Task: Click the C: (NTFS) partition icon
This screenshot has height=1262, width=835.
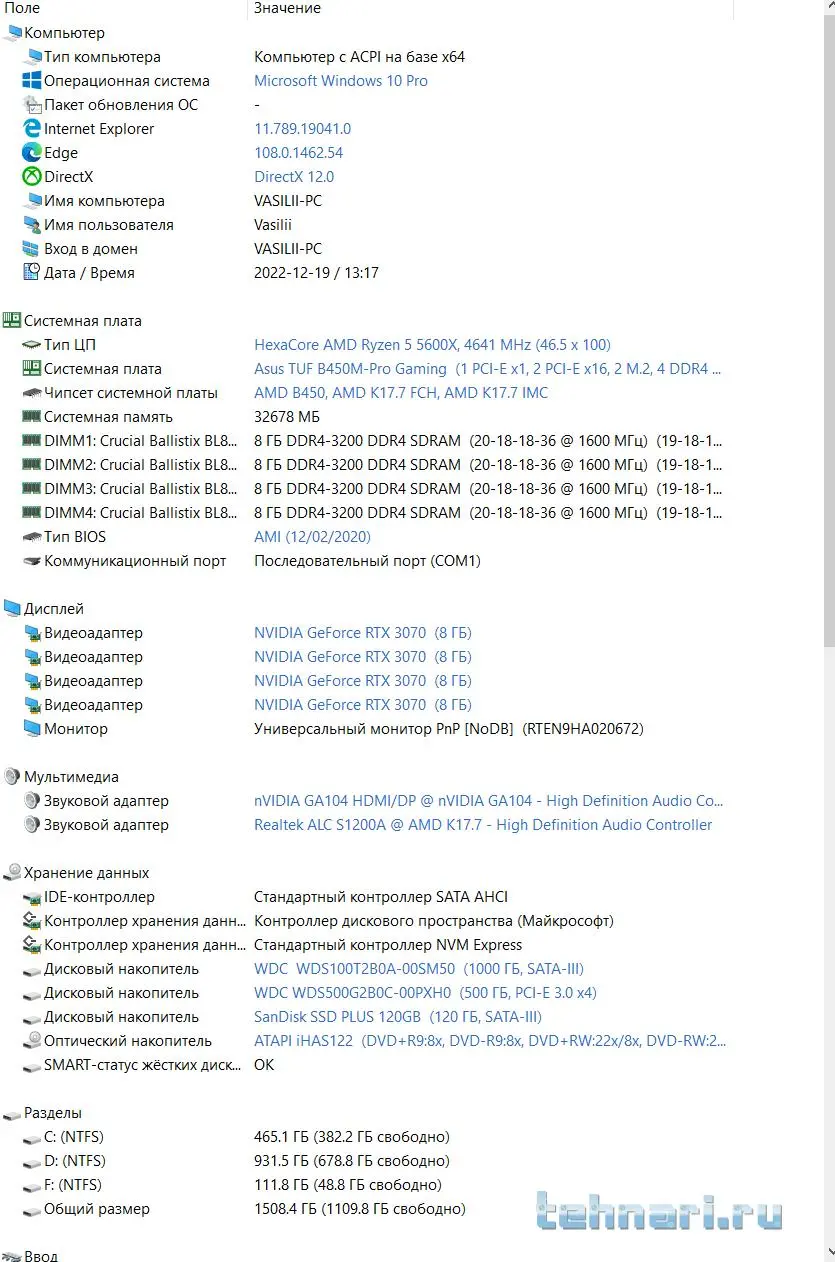Action: point(32,1137)
